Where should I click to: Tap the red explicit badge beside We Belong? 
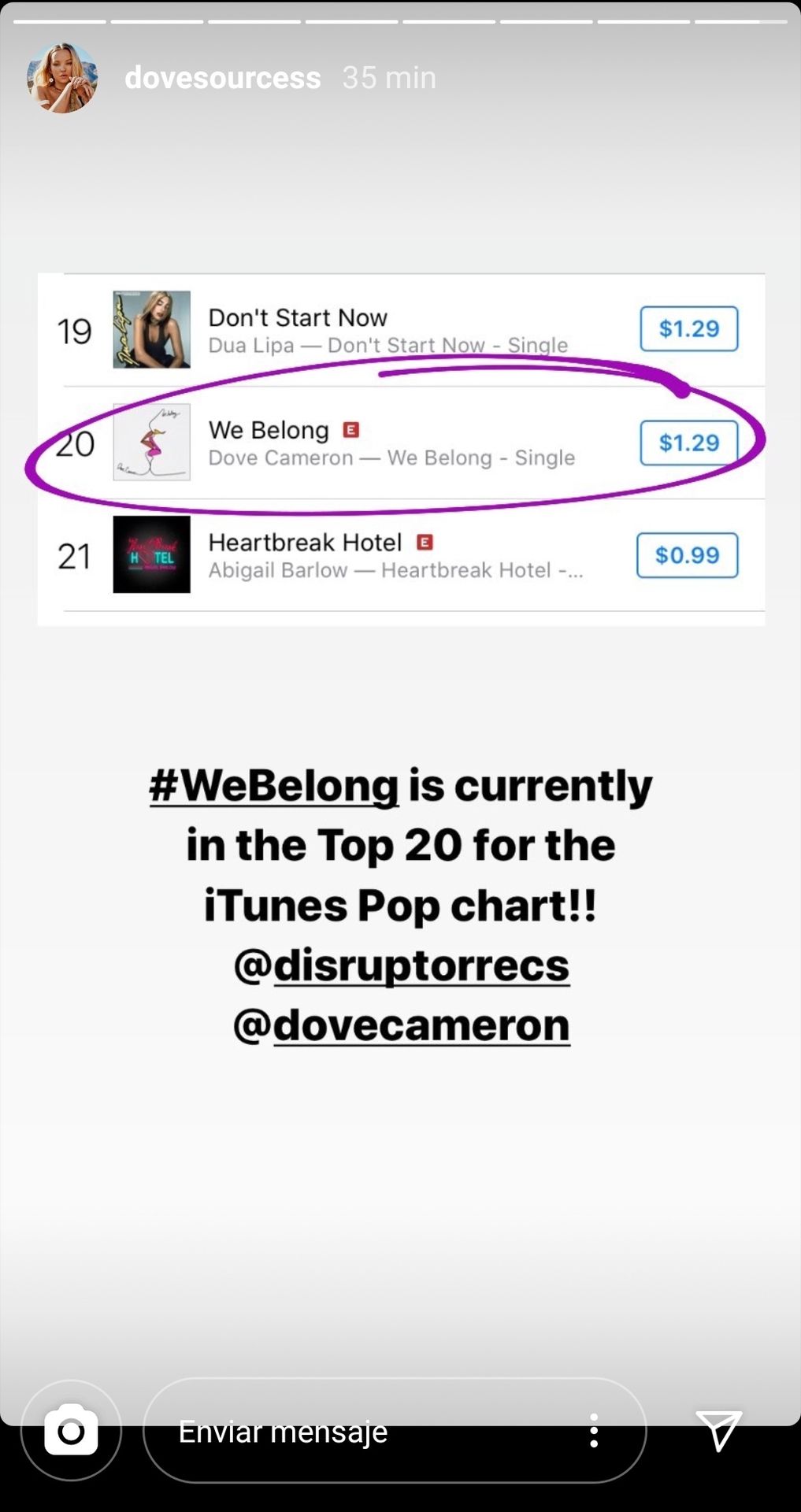tap(351, 429)
